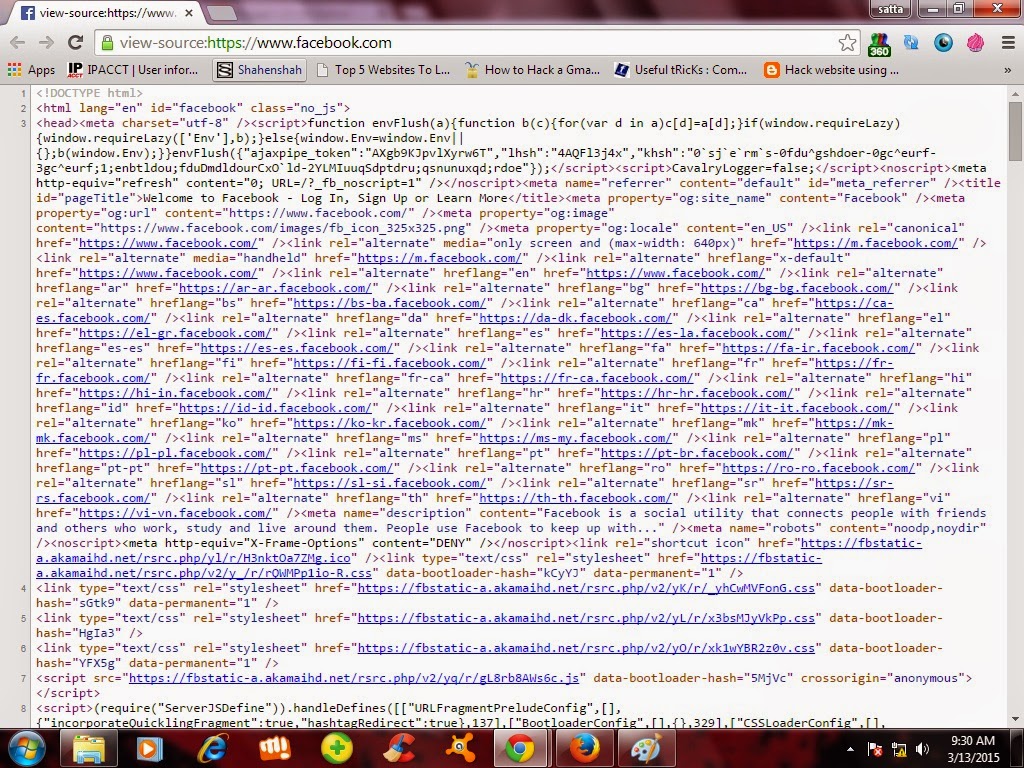Click the page scrollbar down arrow

coord(1015,719)
